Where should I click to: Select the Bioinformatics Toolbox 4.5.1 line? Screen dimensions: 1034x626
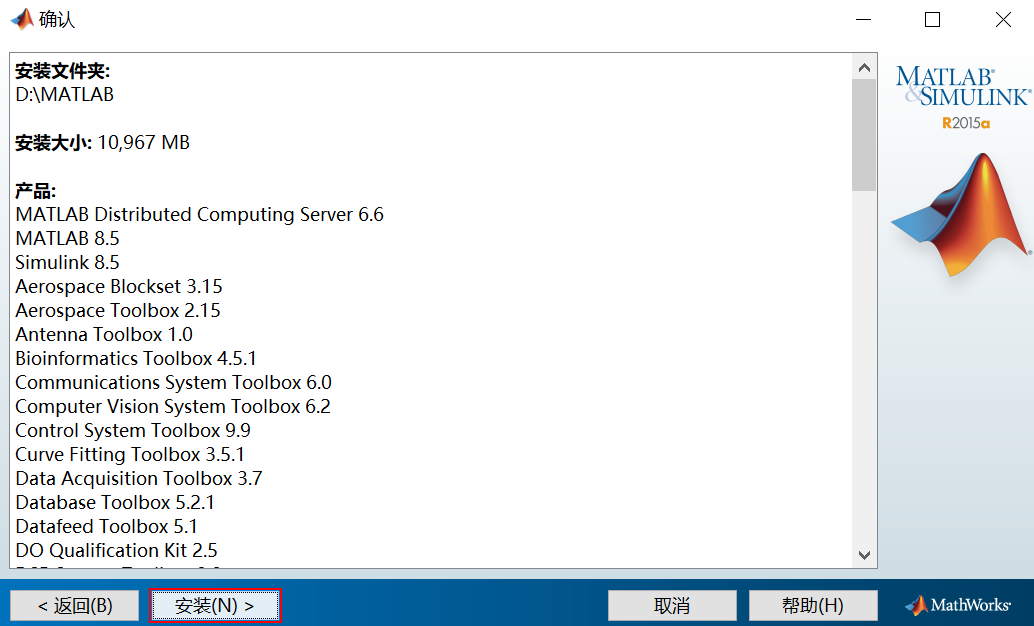pos(136,358)
